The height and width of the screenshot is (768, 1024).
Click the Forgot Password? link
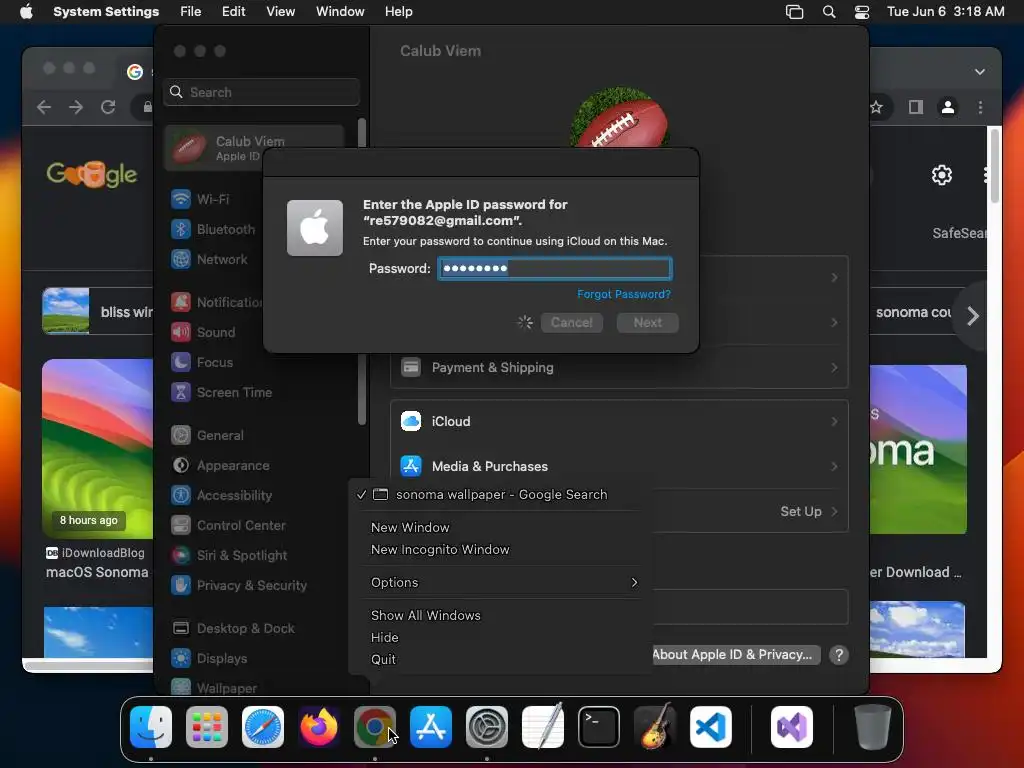click(x=624, y=295)
